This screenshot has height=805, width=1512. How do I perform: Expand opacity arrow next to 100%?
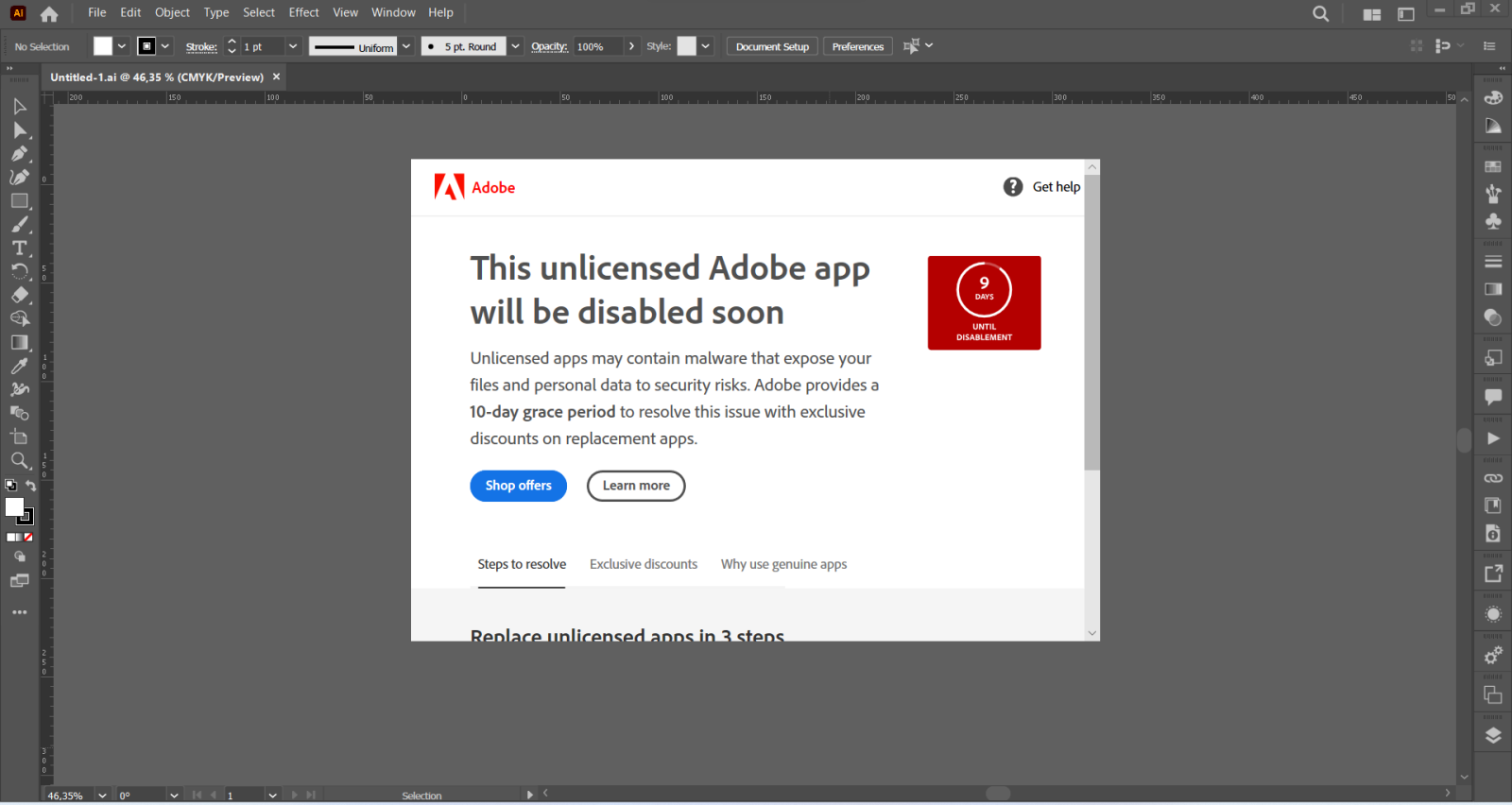[x=631, y=46]
